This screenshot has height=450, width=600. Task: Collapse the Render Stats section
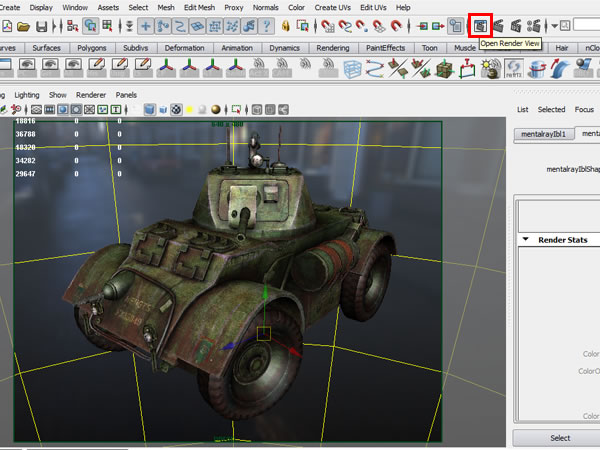[526, 240]
